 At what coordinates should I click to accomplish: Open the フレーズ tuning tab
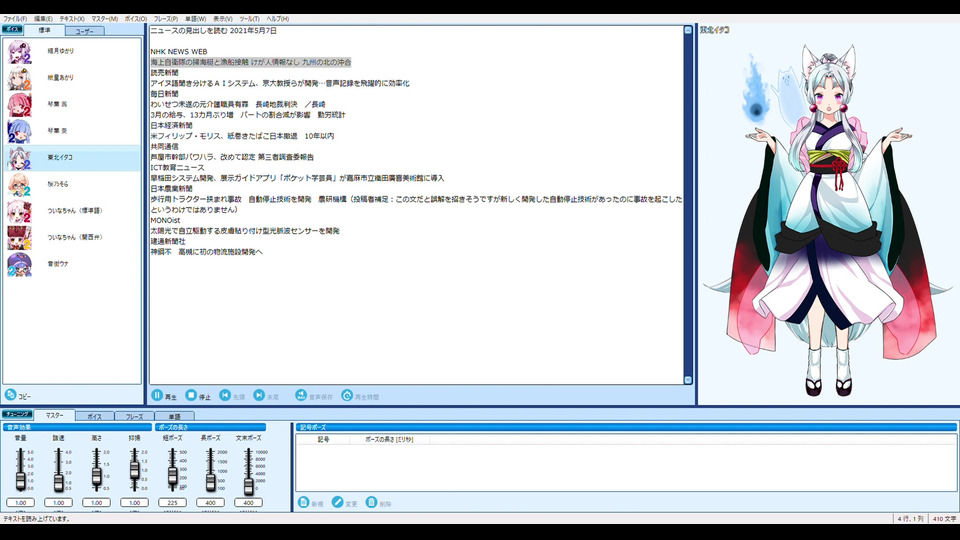click(x=134, y=416)
